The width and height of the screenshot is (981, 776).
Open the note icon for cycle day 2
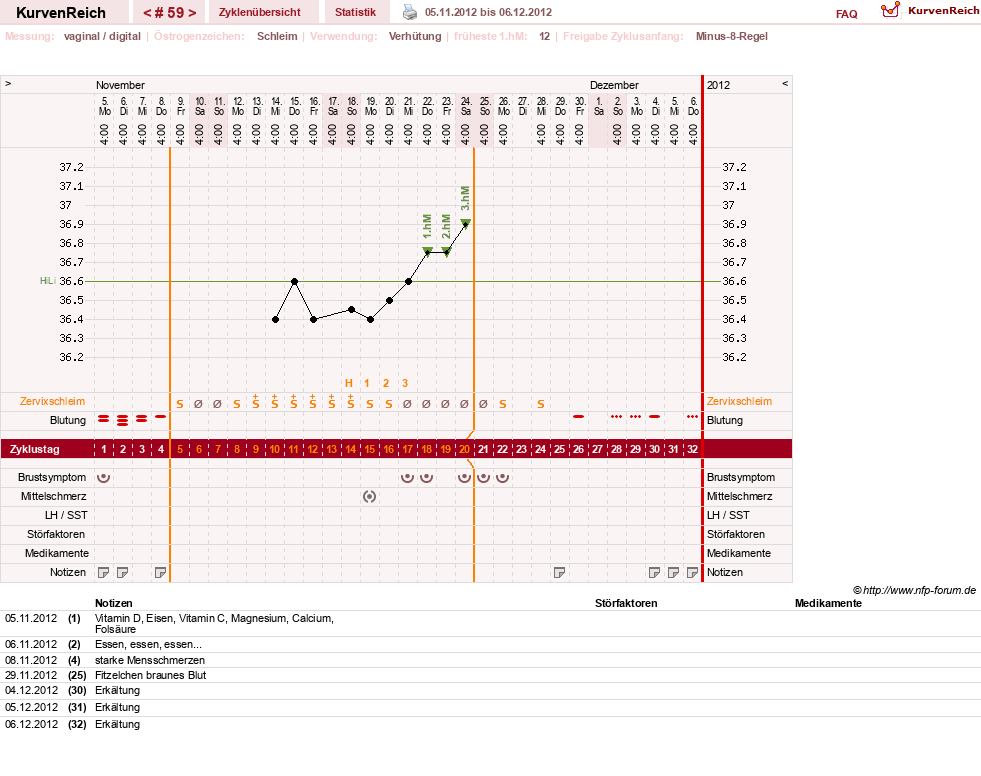point(123,572)
